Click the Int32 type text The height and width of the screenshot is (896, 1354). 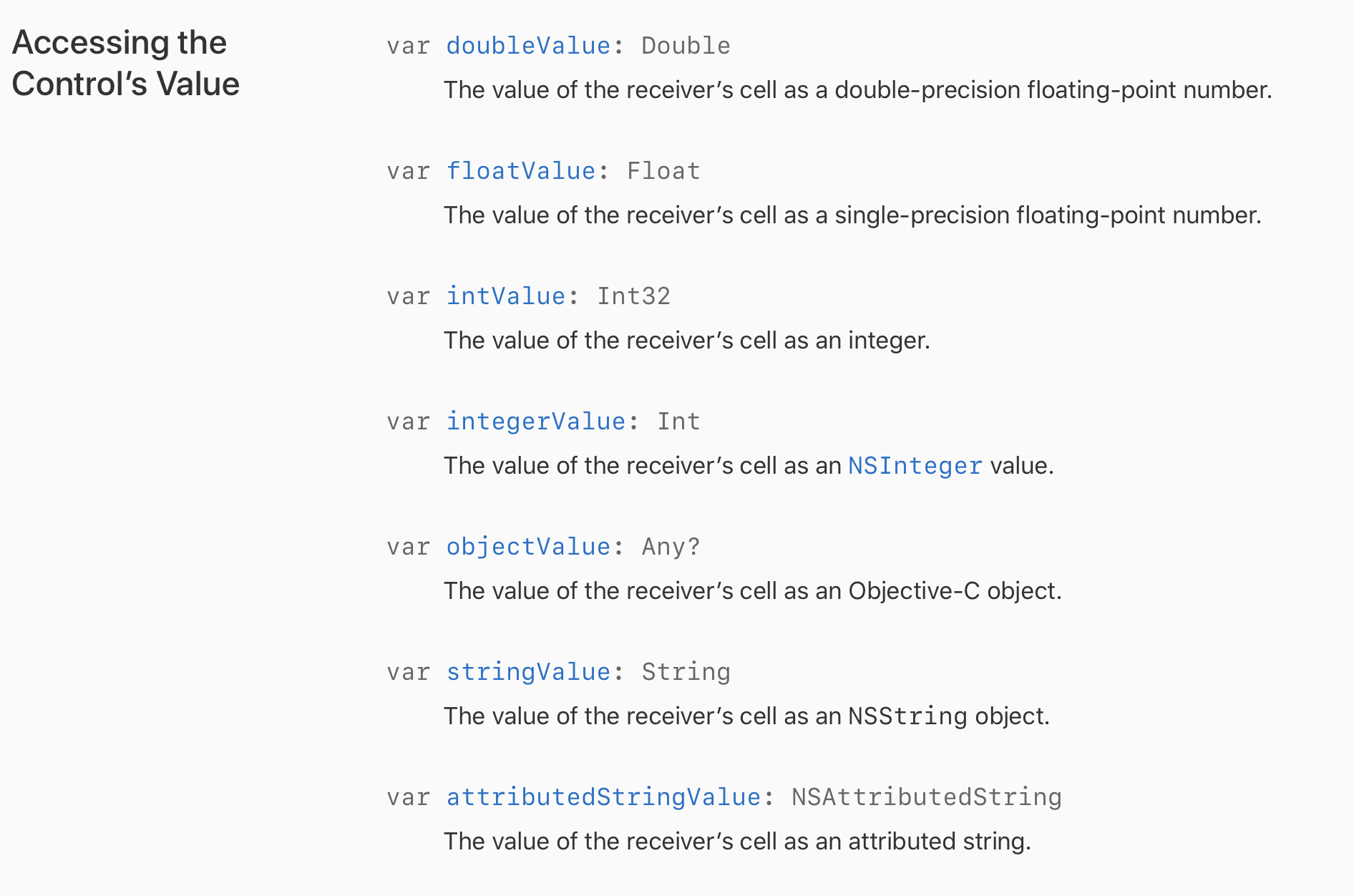tap(633, 296)
